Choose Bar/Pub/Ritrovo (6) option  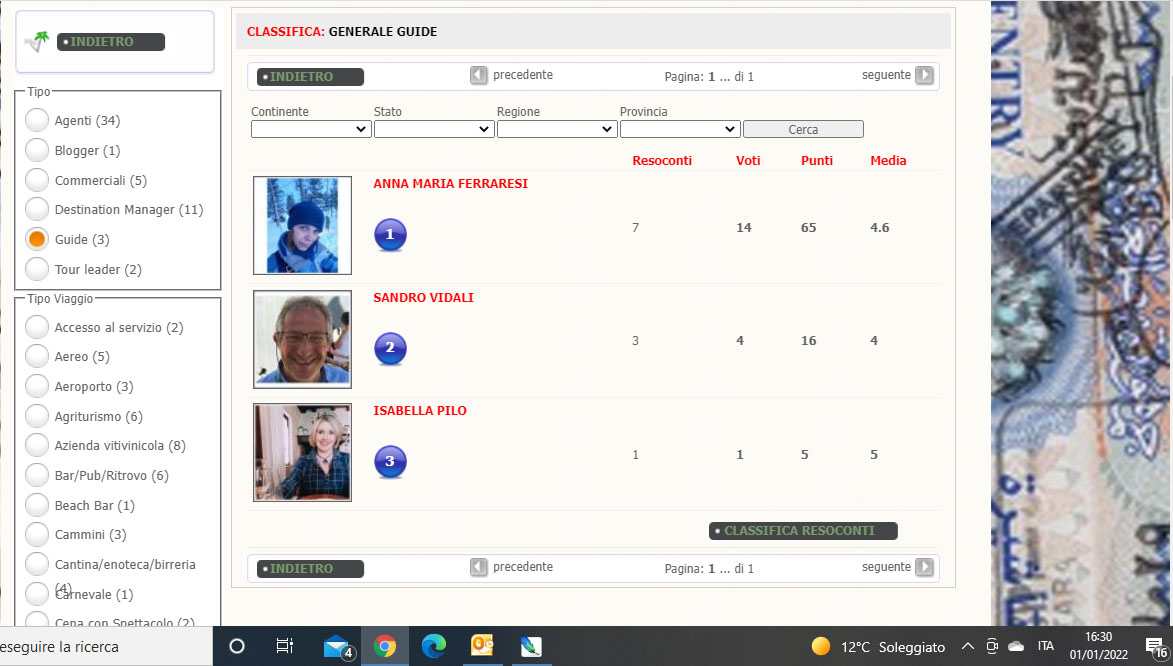[37, 475]
